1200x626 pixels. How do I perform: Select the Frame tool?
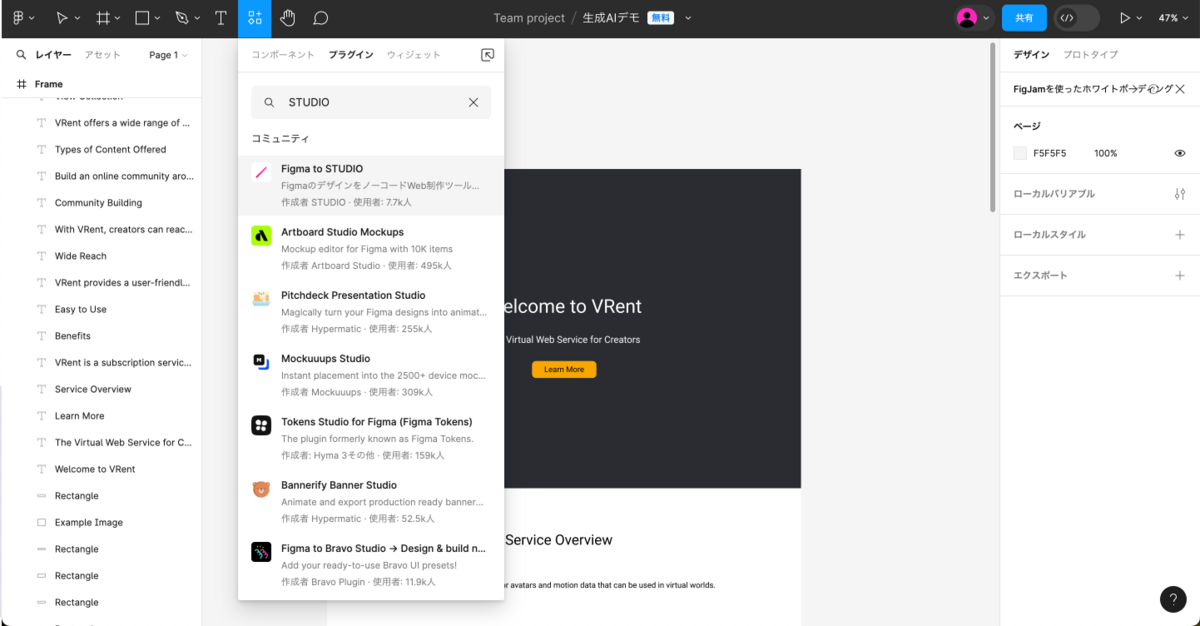click(102, 18)
